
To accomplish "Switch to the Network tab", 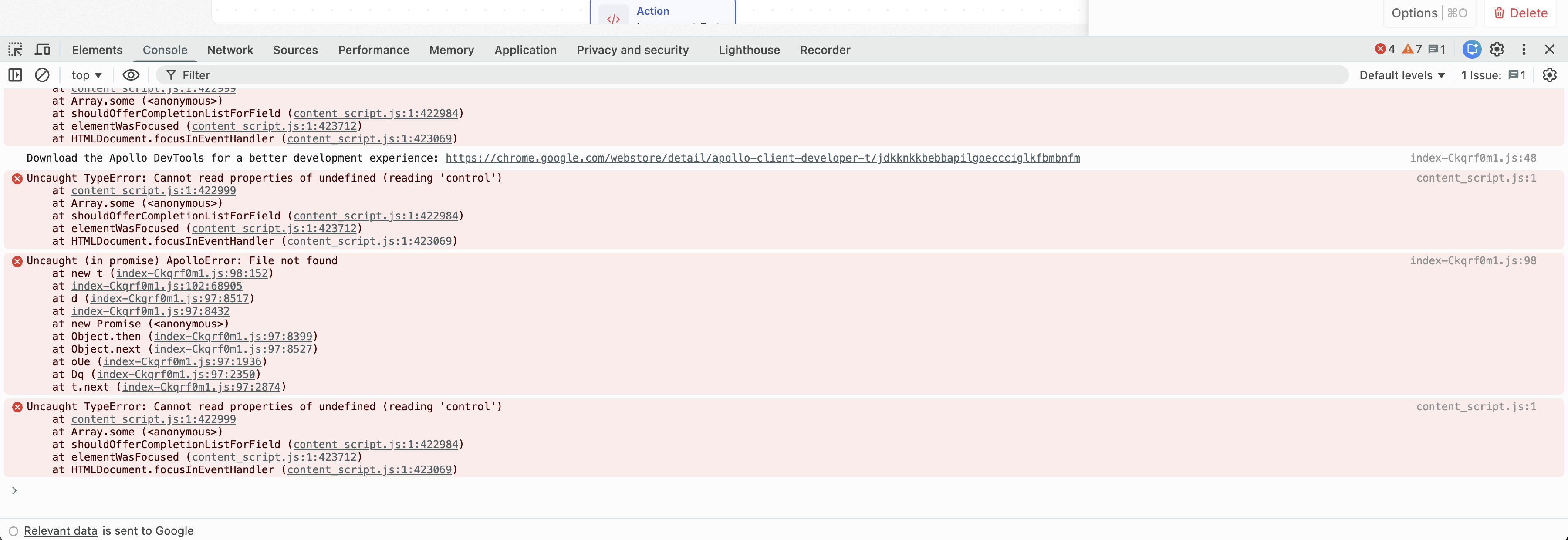I will coord(230,50).
